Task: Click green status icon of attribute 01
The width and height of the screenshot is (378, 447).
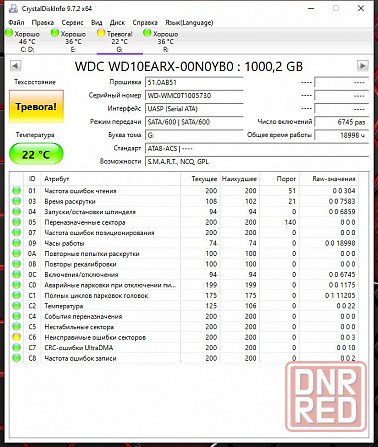Action: pyautogui.click(x=16, y=191)
